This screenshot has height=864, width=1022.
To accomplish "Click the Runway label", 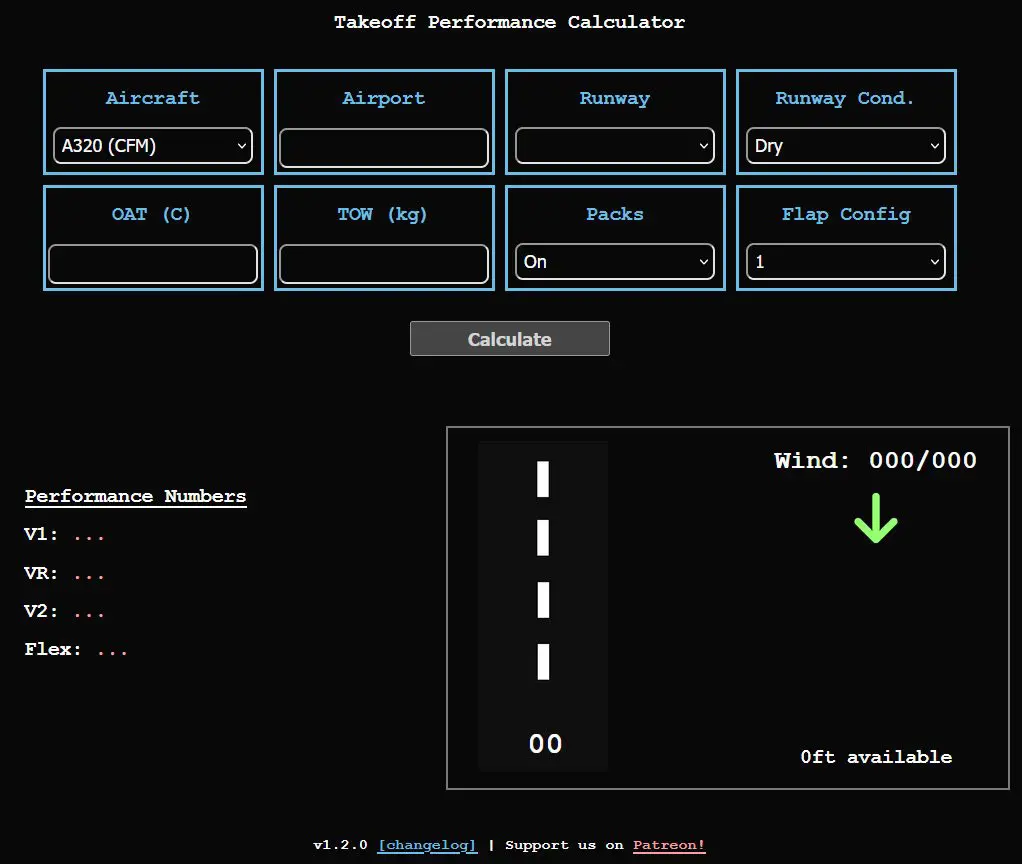I will tap(615, 98).
